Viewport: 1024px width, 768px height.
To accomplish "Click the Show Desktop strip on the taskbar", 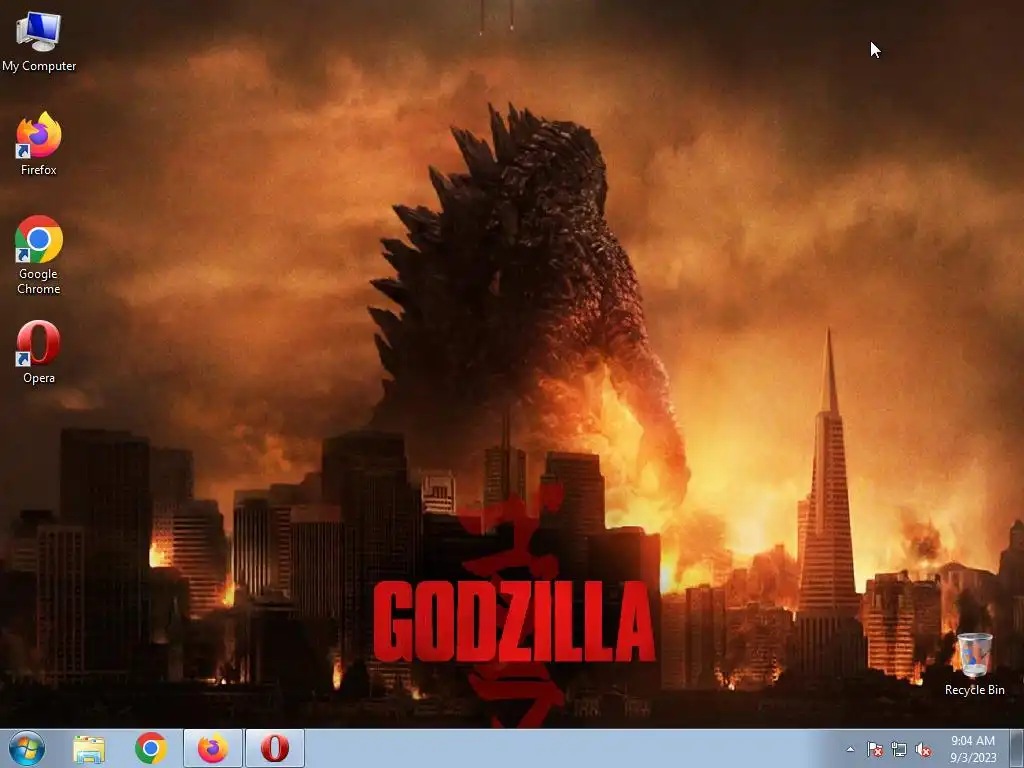I will coord(1017,748).
